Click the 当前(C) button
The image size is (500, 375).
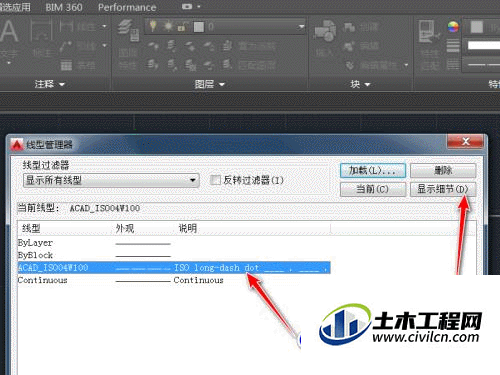(x=373, y=189)
